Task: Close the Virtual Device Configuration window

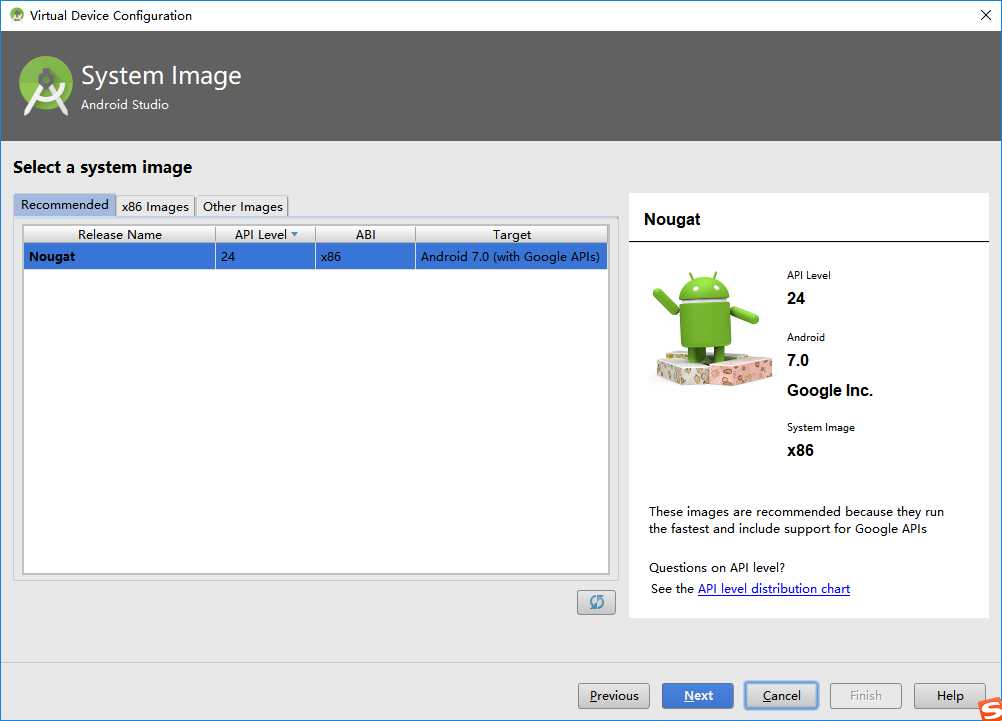Action: [985, 15]
